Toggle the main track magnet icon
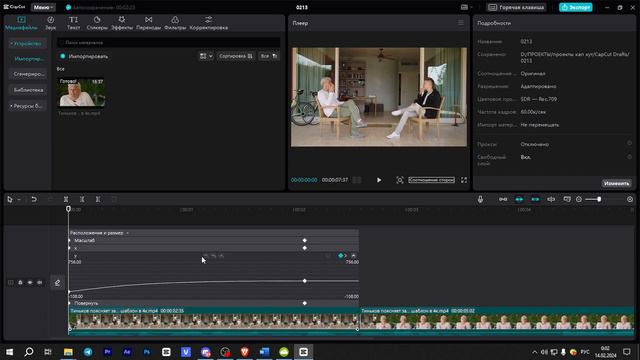The height and width of the screenshot is (360, 640). (503, 199)
